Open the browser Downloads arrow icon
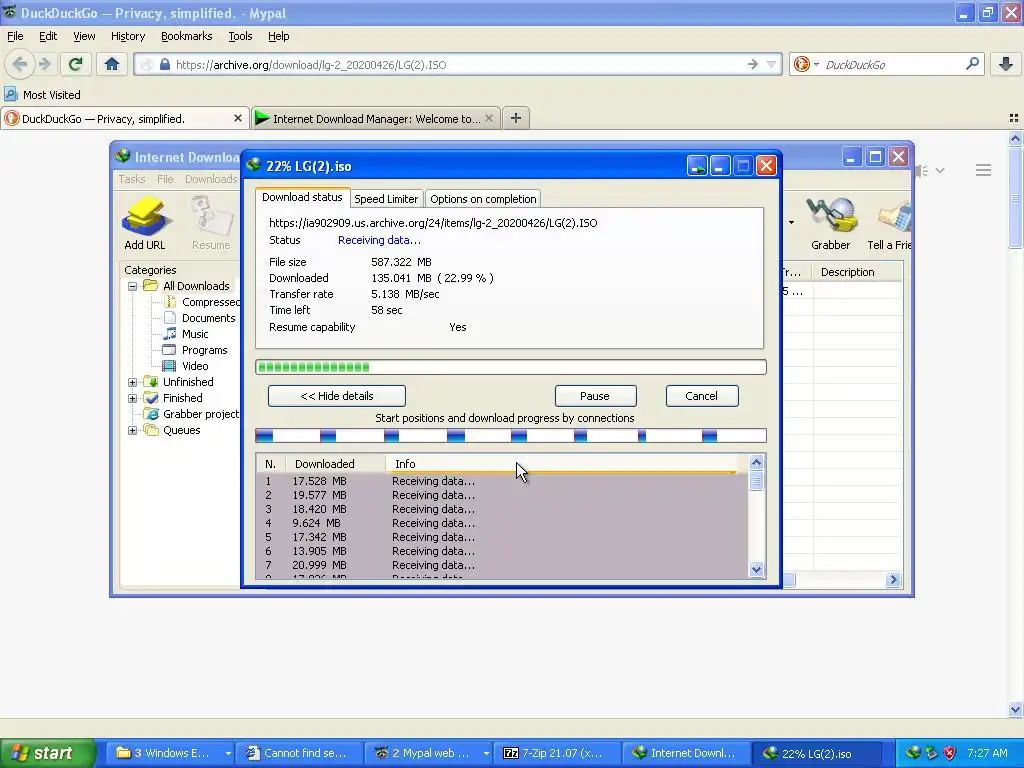 1006,64
